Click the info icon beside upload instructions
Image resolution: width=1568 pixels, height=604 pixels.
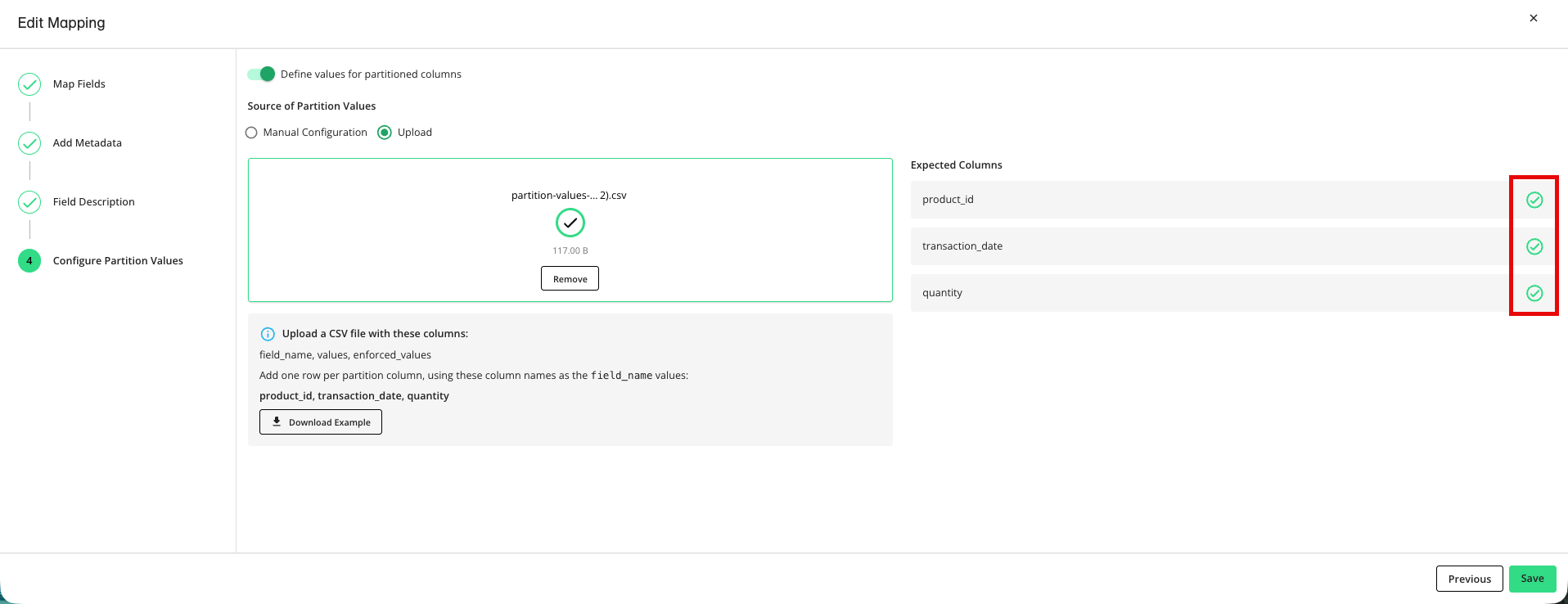[x=268, y=334]
